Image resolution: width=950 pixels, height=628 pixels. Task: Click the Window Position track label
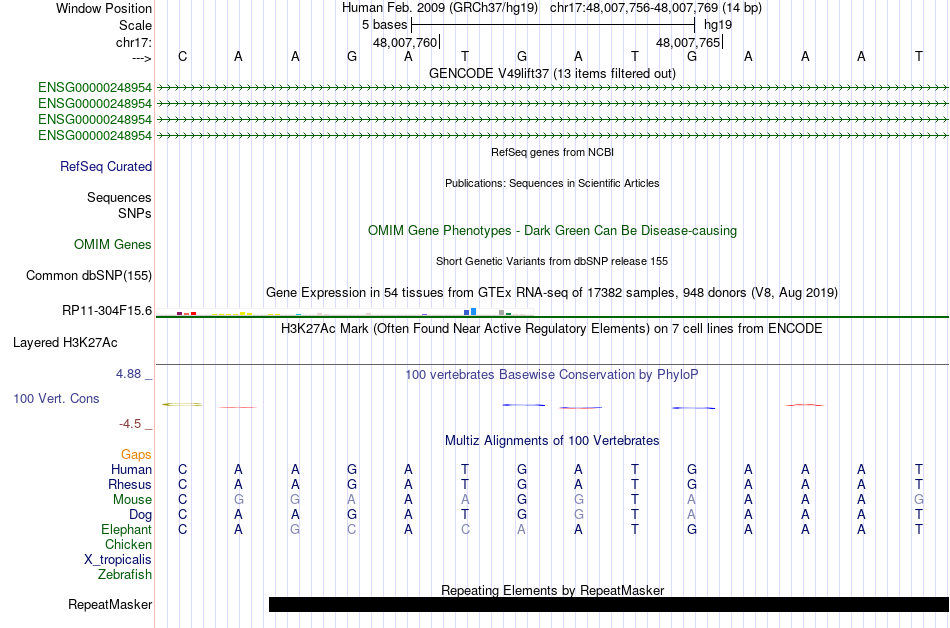(x=104, y=8)
